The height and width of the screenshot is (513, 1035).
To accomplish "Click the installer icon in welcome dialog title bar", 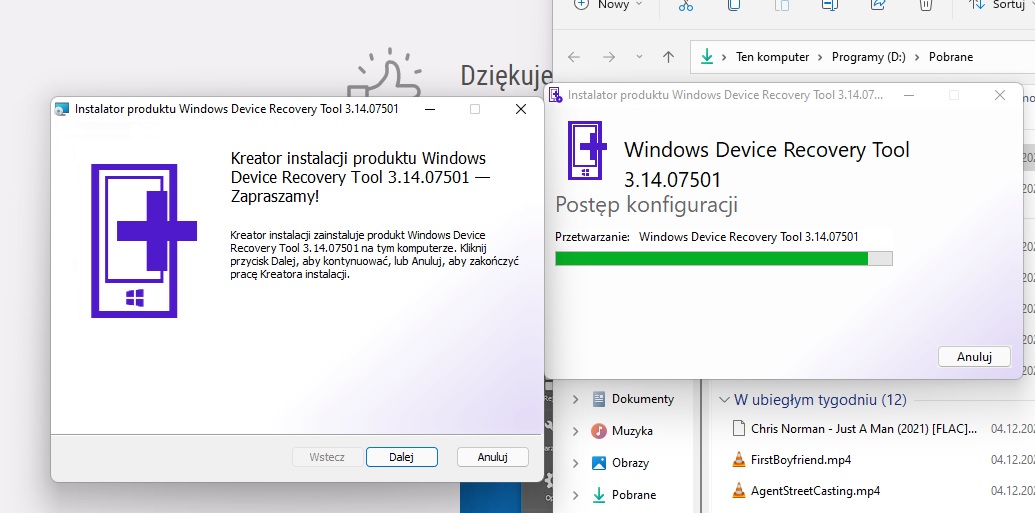I will click(x=62, y=109).
